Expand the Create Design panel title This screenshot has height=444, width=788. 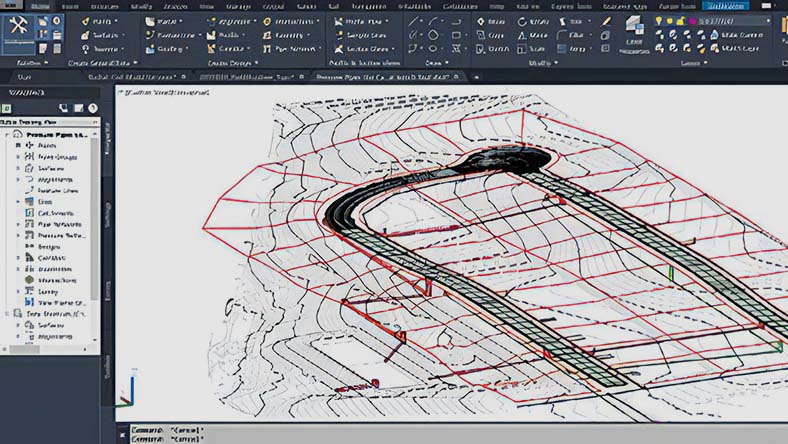(x=233, y=63)
